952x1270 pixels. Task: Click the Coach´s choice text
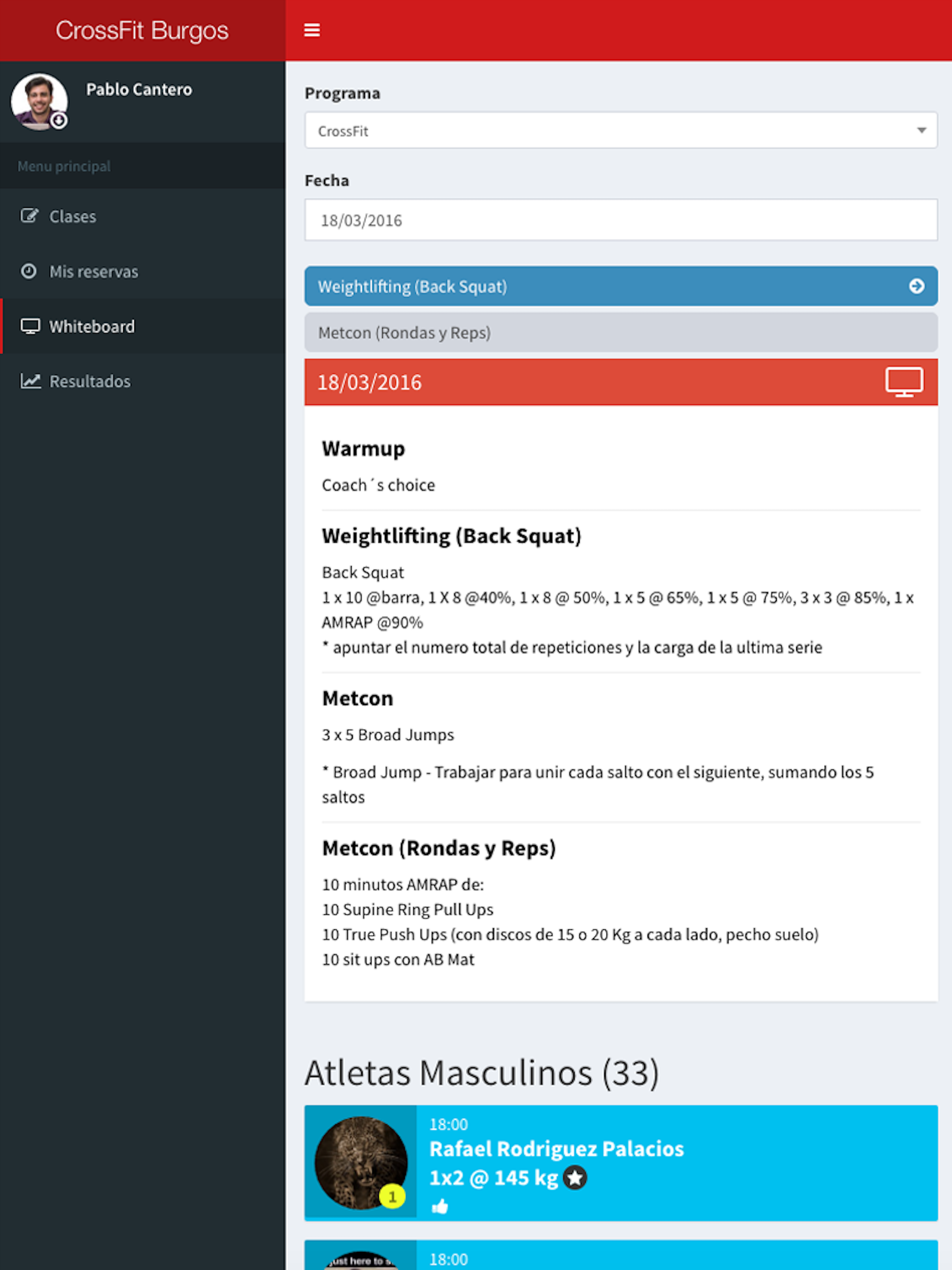(x=378, y=485)
